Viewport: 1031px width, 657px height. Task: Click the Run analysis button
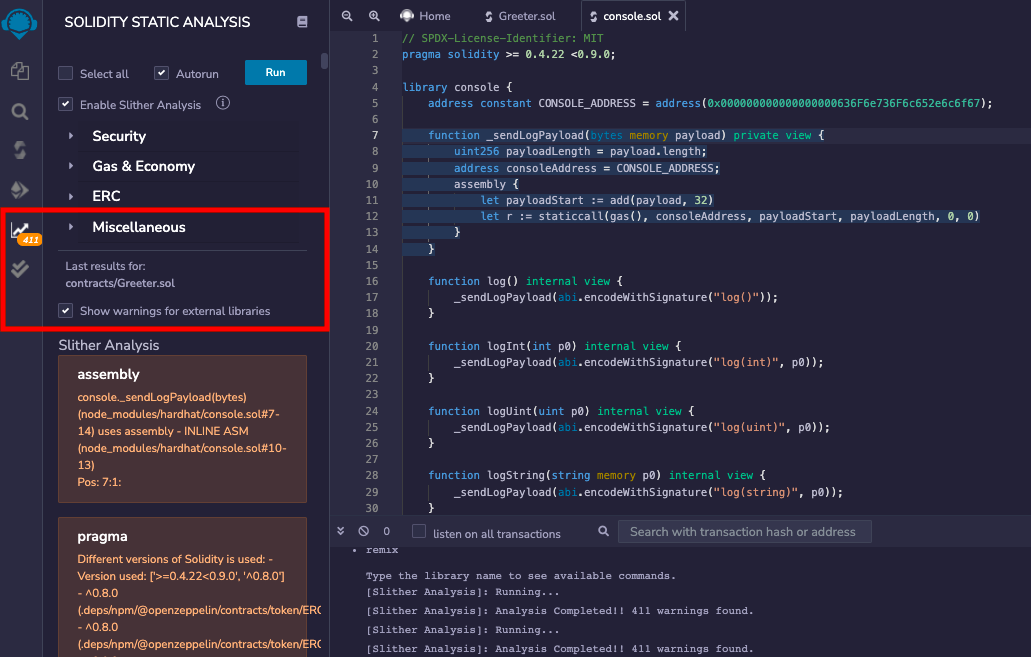coord(276,72)
